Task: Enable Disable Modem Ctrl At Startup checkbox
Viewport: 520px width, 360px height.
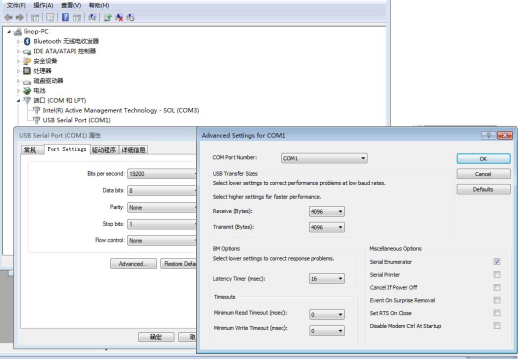Action: [497, 326]
